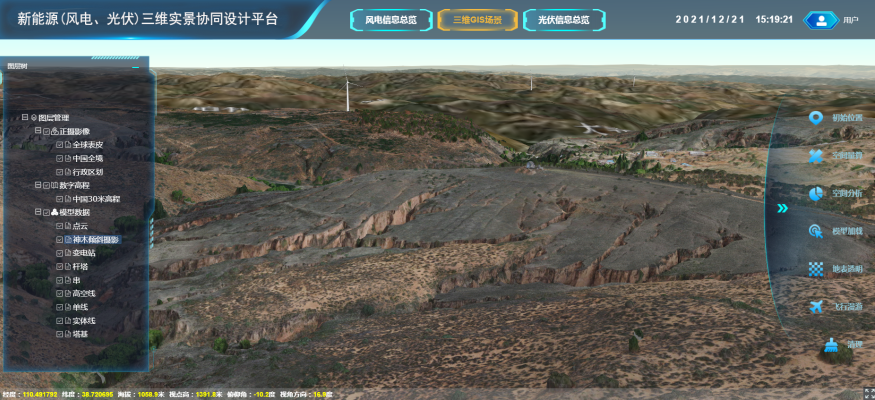
Task: Toggle the 变电站 layer checkbox
Action: pyautogui.click(x=59, y=254)
